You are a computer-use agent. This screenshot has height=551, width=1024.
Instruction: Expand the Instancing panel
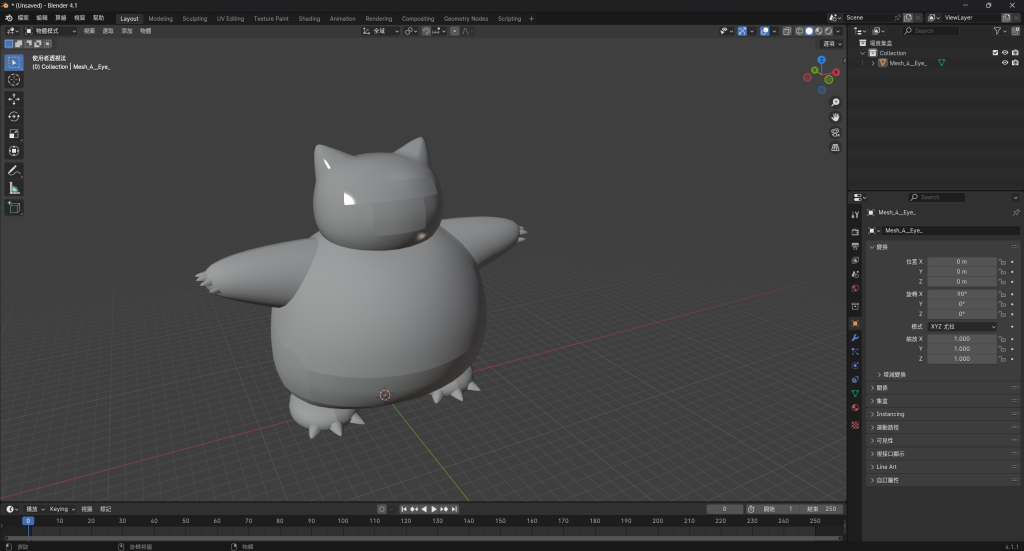pyautogui.click(x=944, y=414)
